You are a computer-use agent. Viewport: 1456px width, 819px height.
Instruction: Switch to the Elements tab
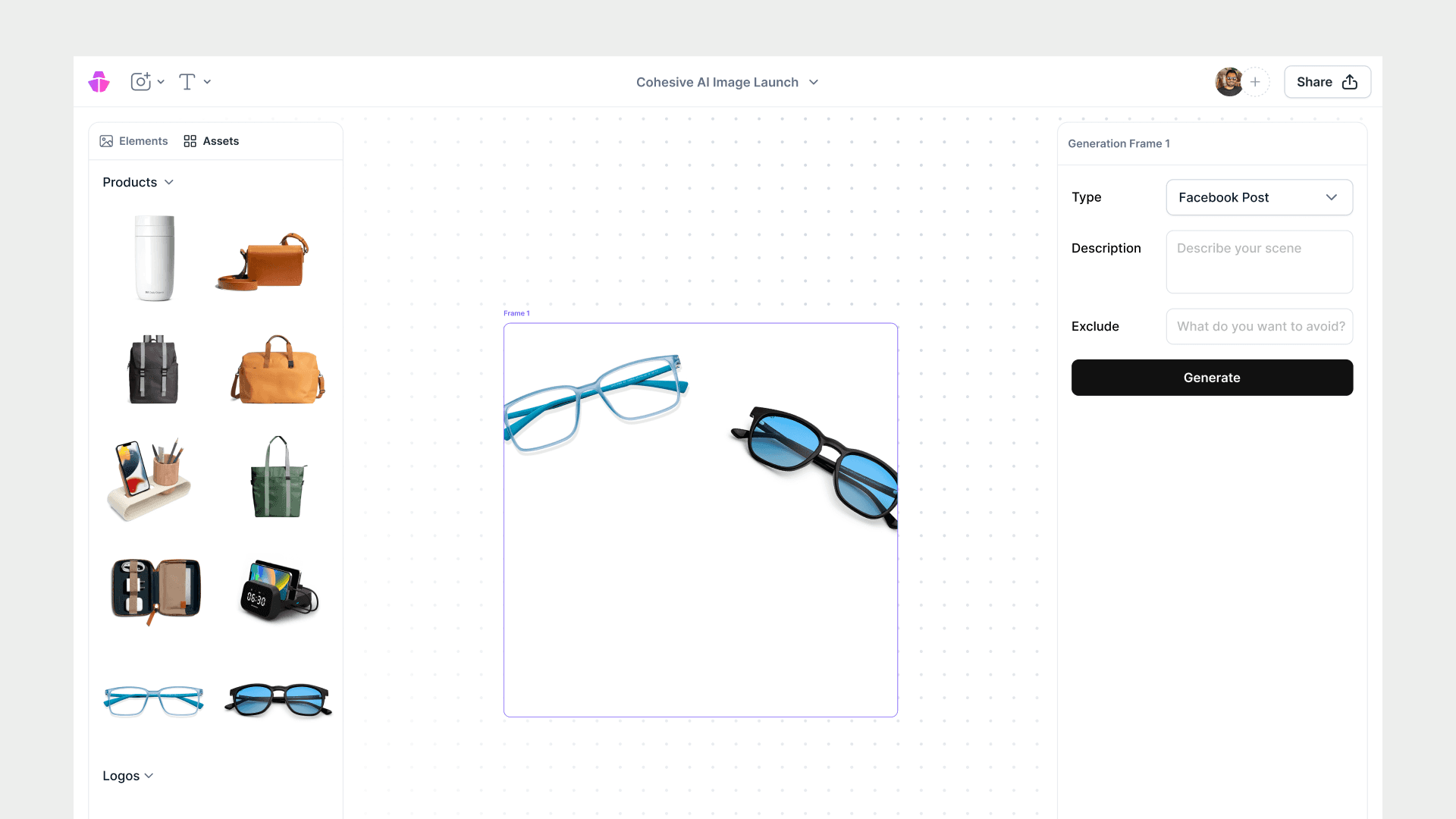(143, 141)
